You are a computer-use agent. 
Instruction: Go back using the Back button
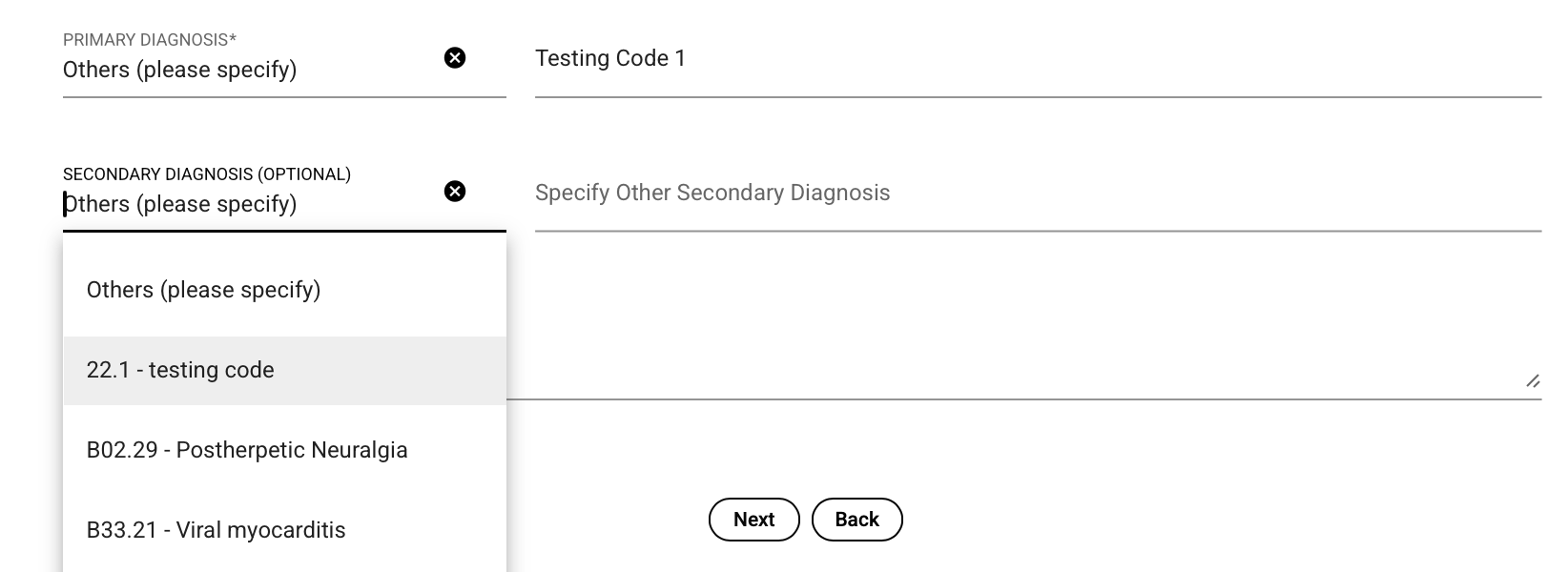tap(856, 520)
